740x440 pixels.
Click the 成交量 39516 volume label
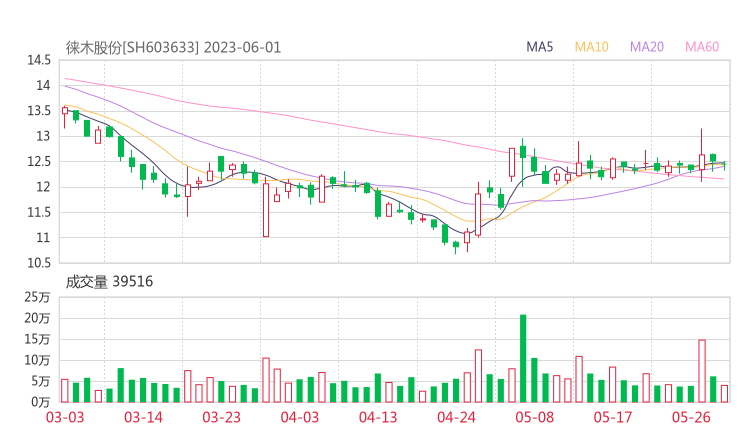tap(109, 282)
